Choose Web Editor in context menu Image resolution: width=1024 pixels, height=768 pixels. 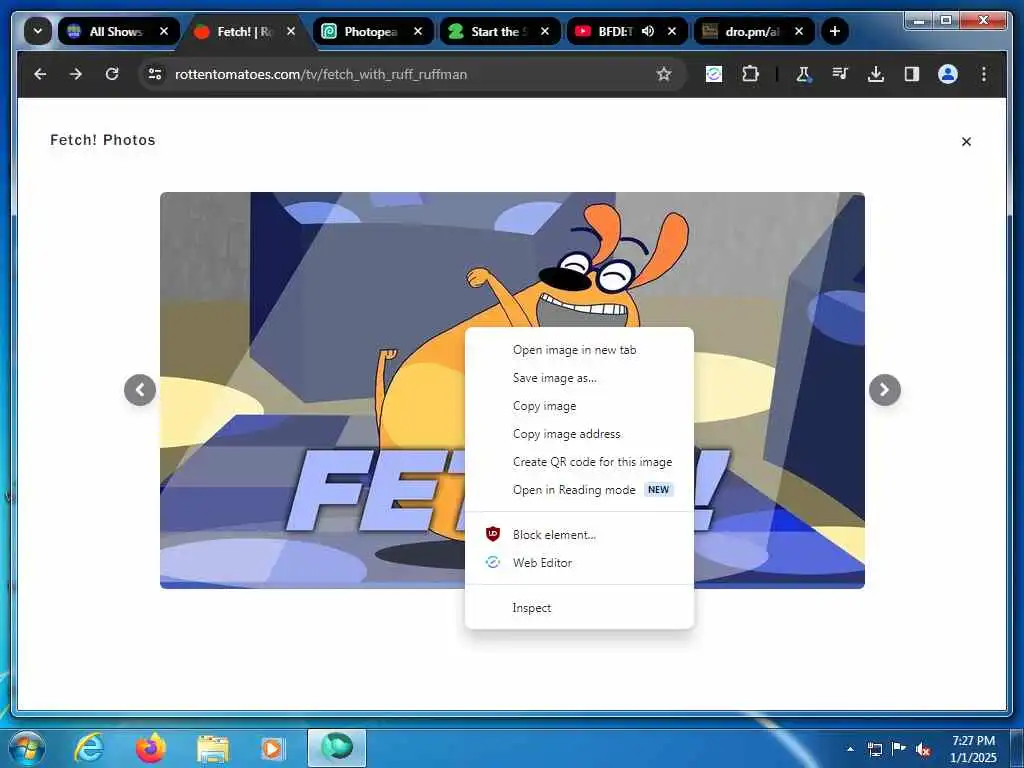(579, 563)
